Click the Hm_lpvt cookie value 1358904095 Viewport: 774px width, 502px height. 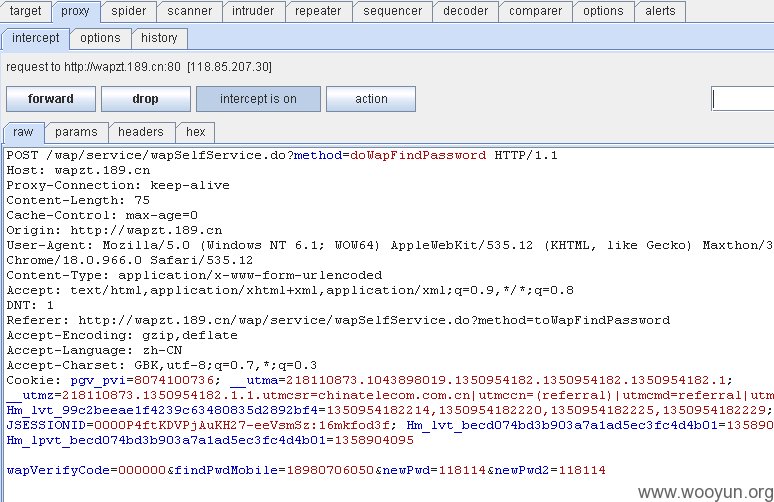(x=374, y=440)
